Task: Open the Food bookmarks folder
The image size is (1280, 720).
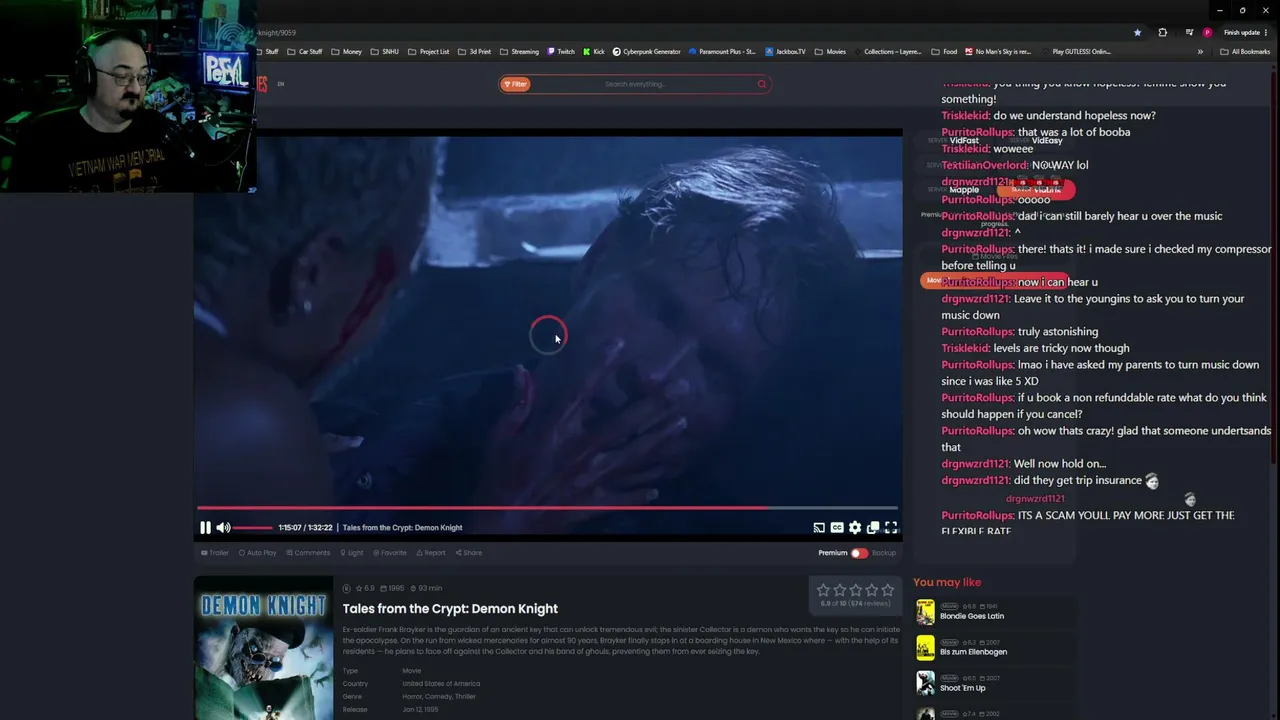Action: (944, 52)
